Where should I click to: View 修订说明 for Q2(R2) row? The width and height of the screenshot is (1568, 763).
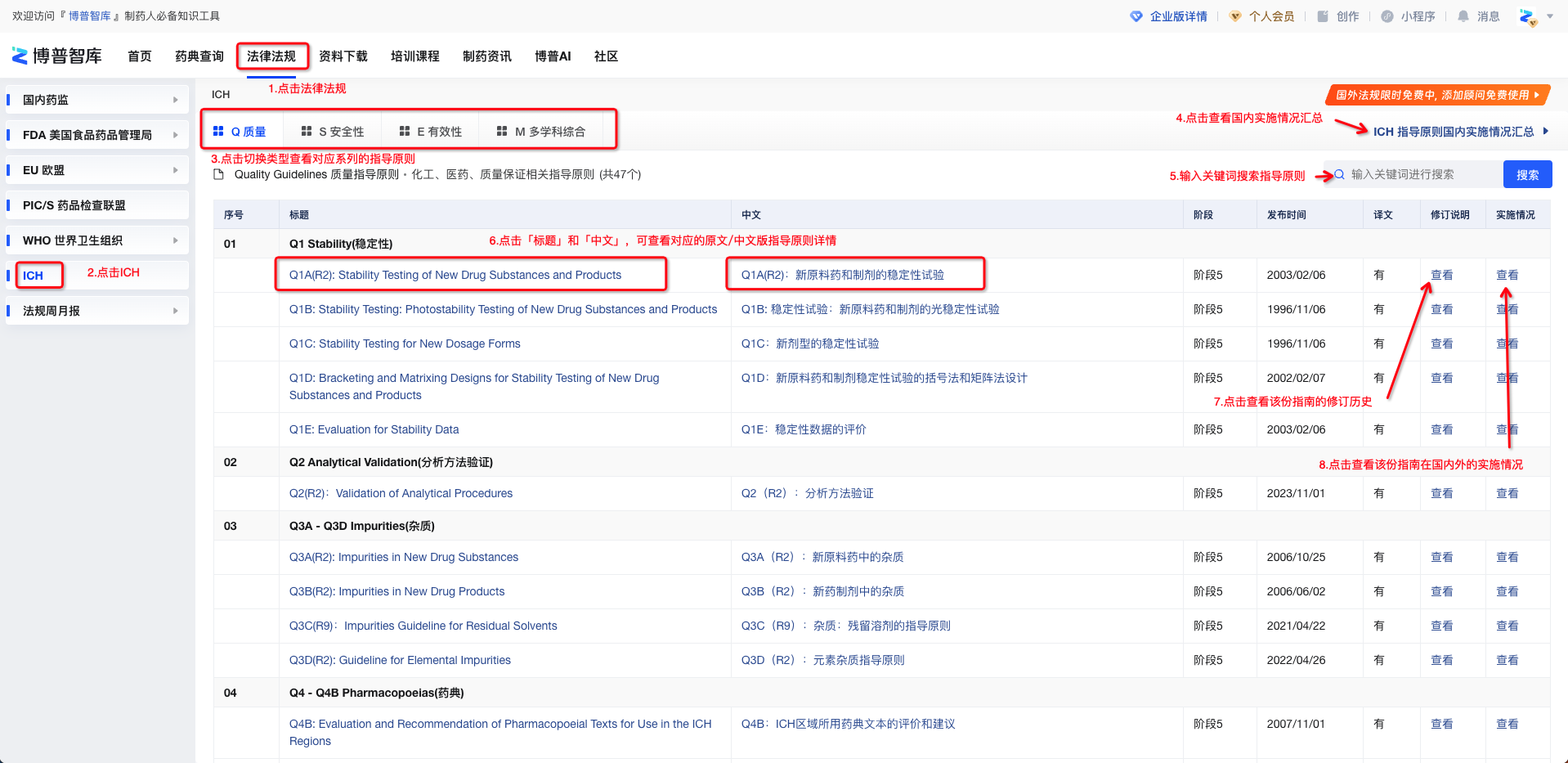click(1441, 493)
